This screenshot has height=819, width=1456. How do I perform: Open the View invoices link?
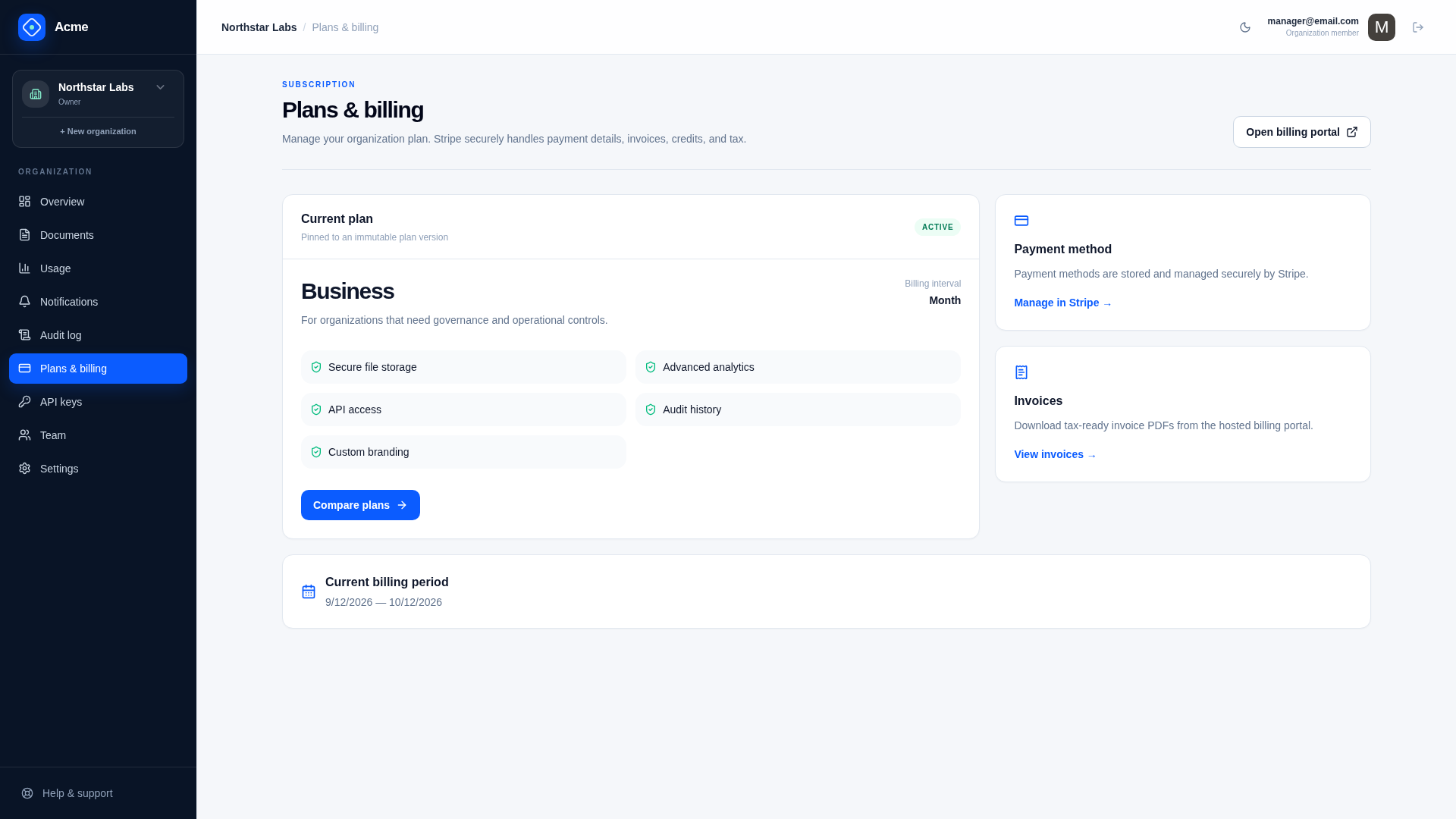click(x=1055, y=454)
